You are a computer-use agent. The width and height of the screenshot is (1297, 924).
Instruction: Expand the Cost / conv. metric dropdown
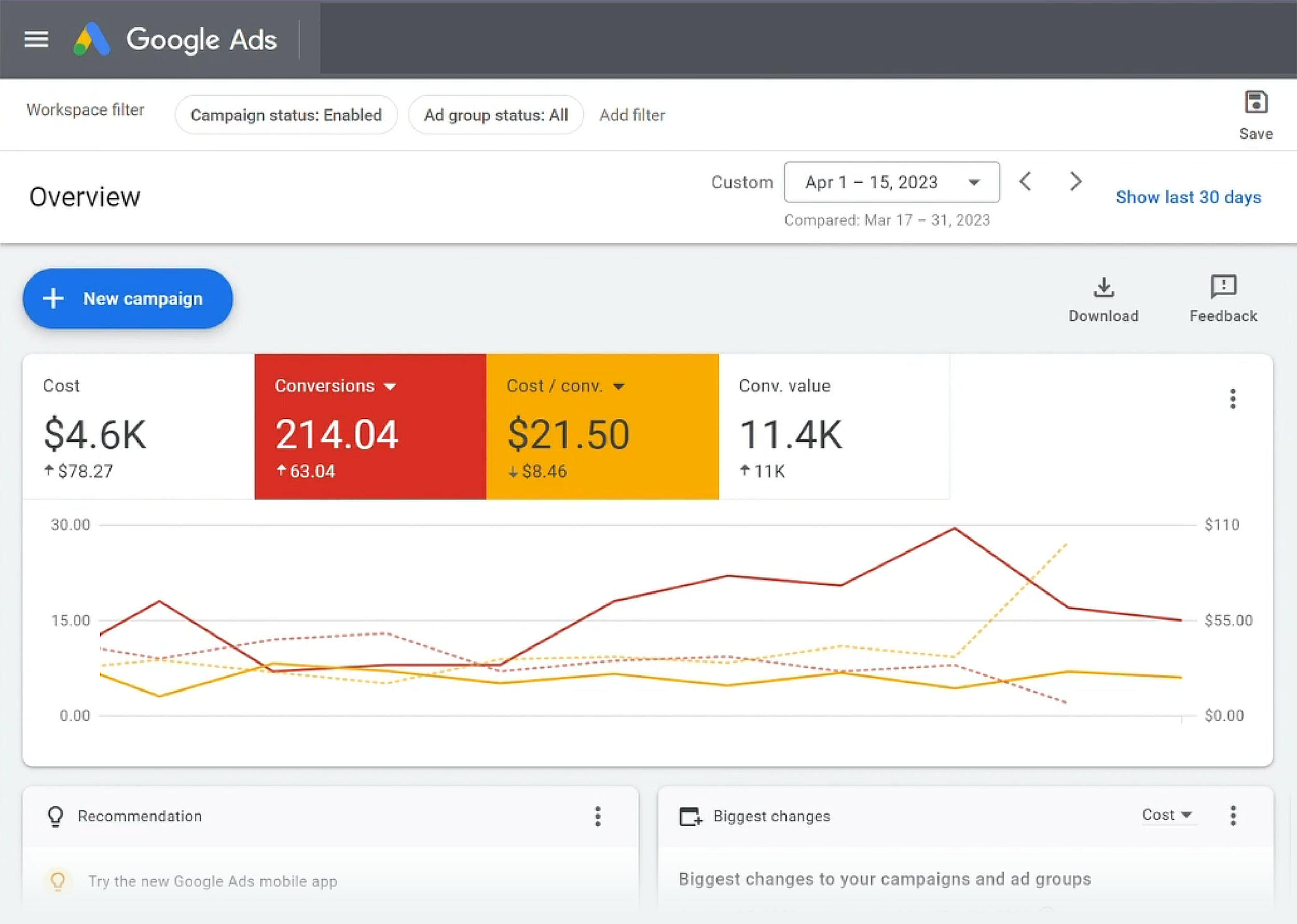point(618,387)
